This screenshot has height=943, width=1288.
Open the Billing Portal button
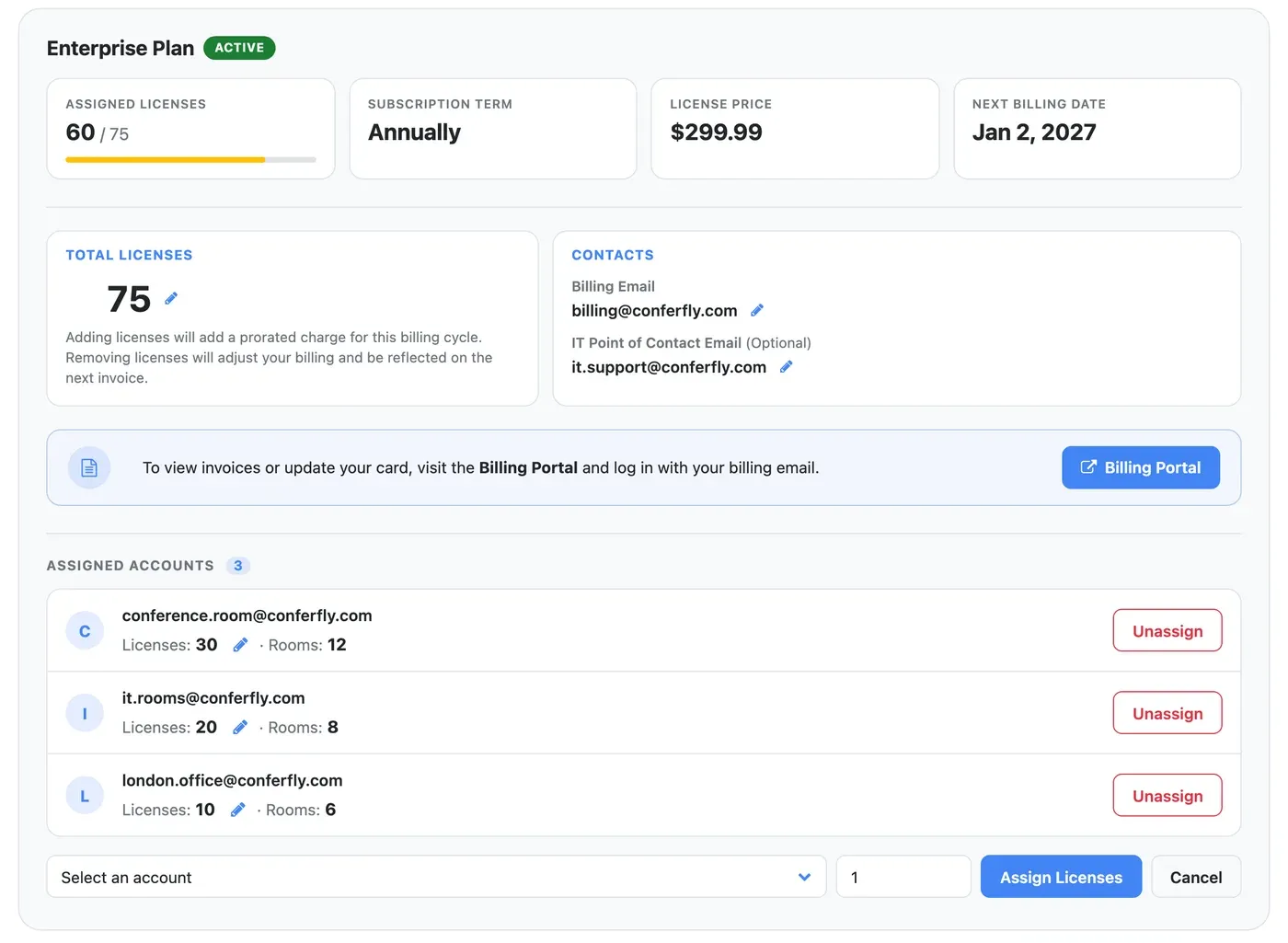tap(1141, 467)
